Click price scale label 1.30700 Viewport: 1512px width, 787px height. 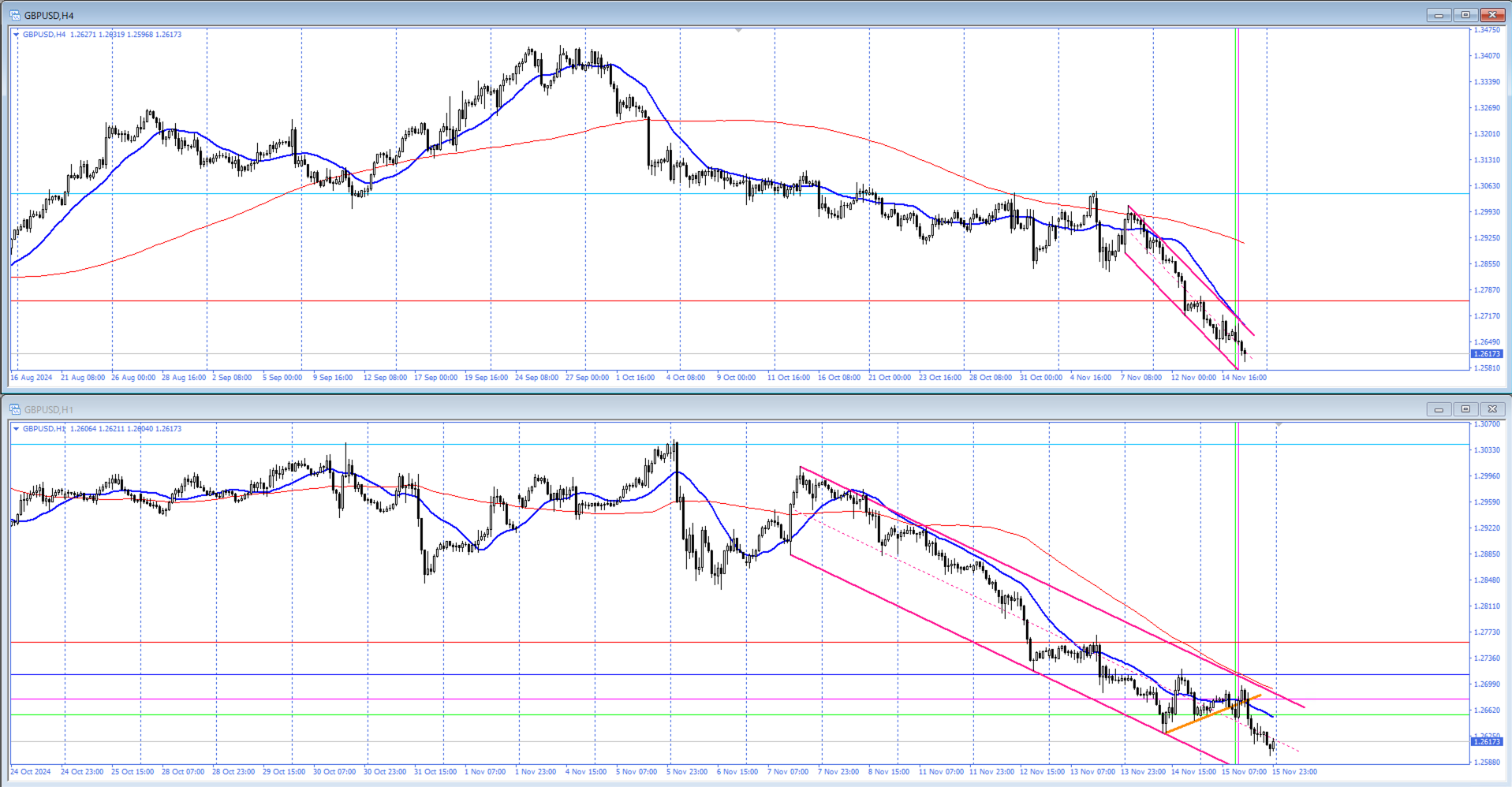(1487, 424)
